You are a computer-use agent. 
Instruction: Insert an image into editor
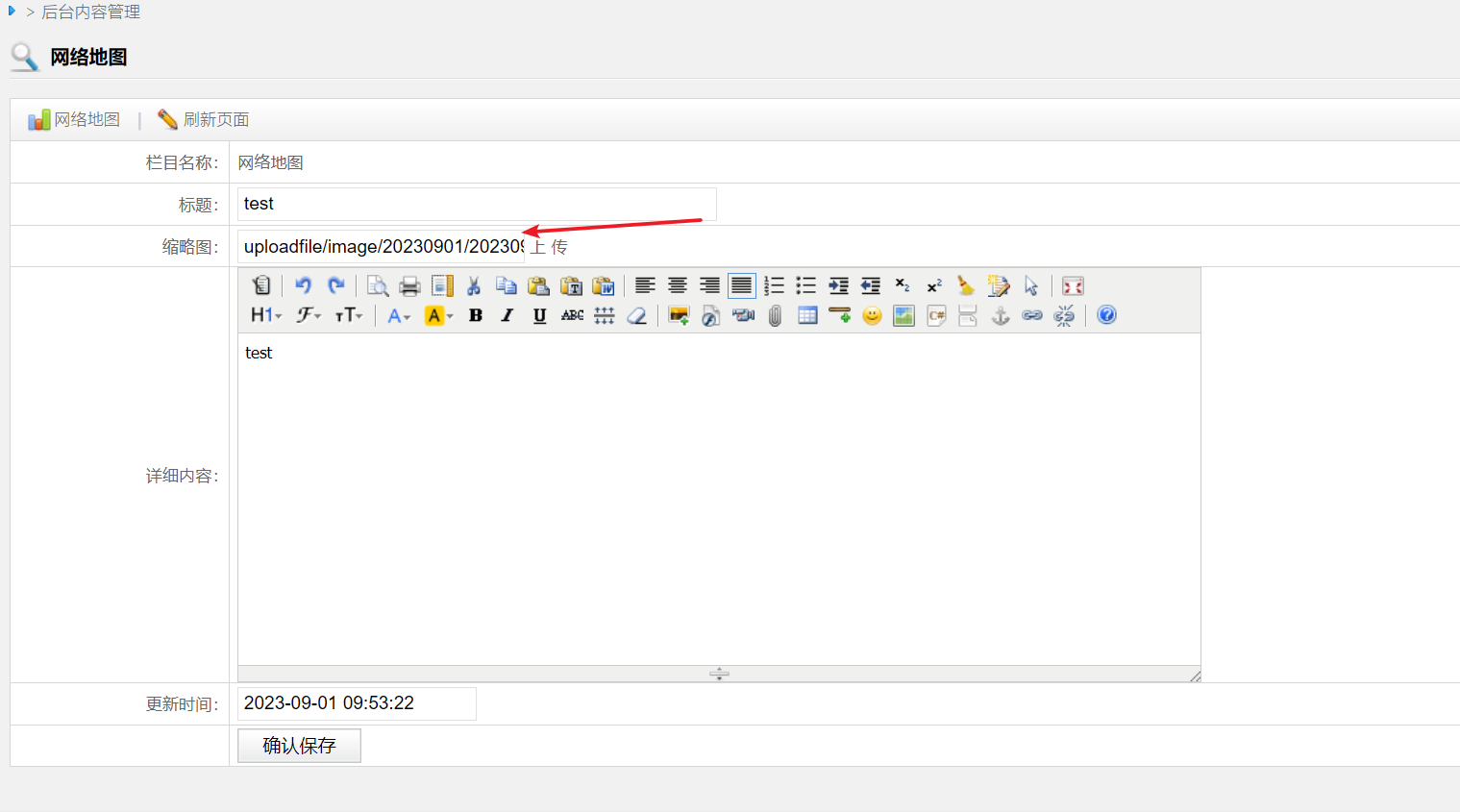click(679, 315)
